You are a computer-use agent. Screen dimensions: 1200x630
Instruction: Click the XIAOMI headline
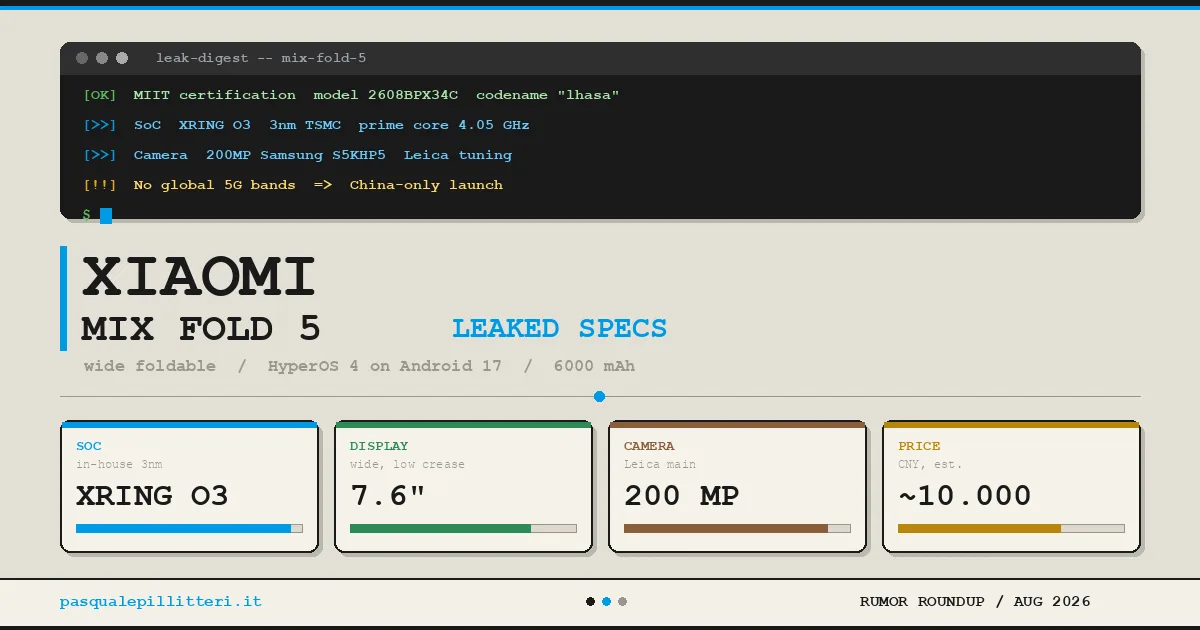click(199, 277)
